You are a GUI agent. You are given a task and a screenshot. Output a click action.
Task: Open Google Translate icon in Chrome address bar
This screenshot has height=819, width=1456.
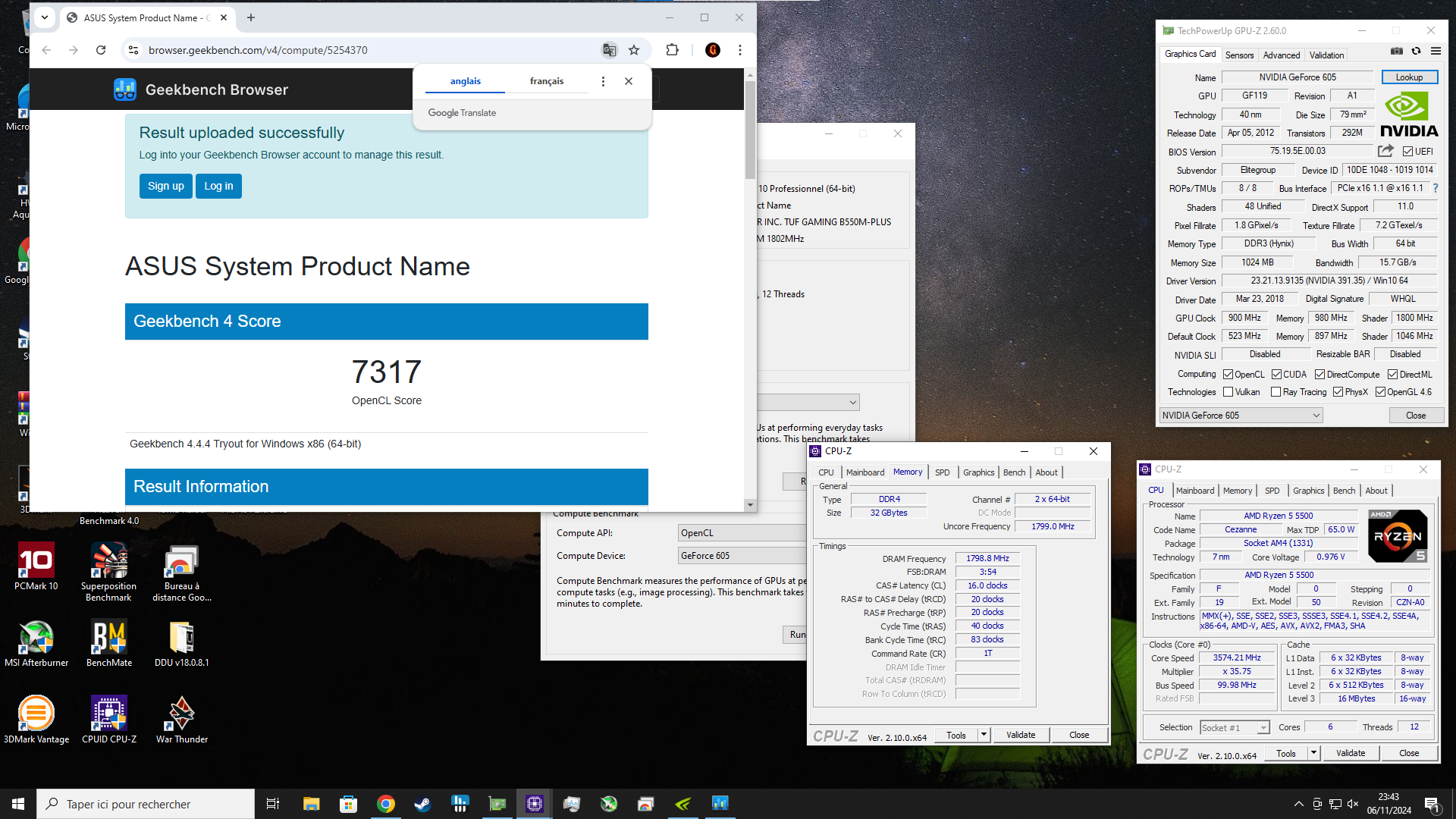[x=609, y=50]
